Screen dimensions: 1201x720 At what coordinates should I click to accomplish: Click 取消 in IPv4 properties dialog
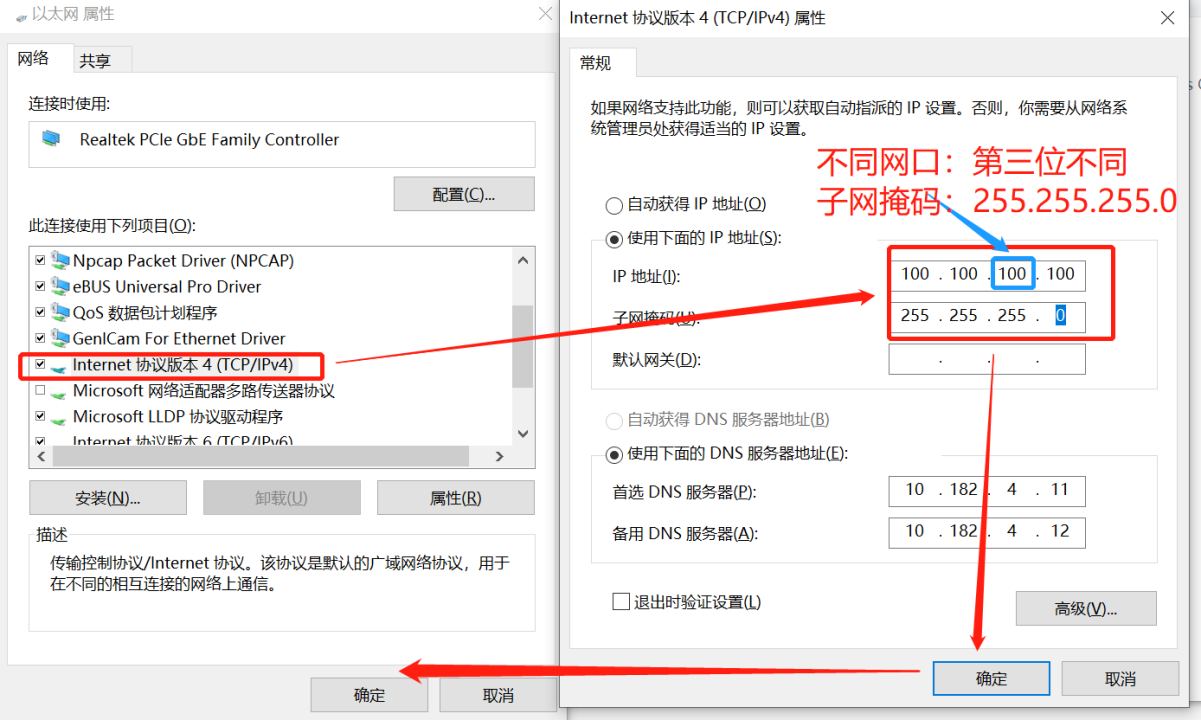pyautogui.click(x=1120, y=678)
